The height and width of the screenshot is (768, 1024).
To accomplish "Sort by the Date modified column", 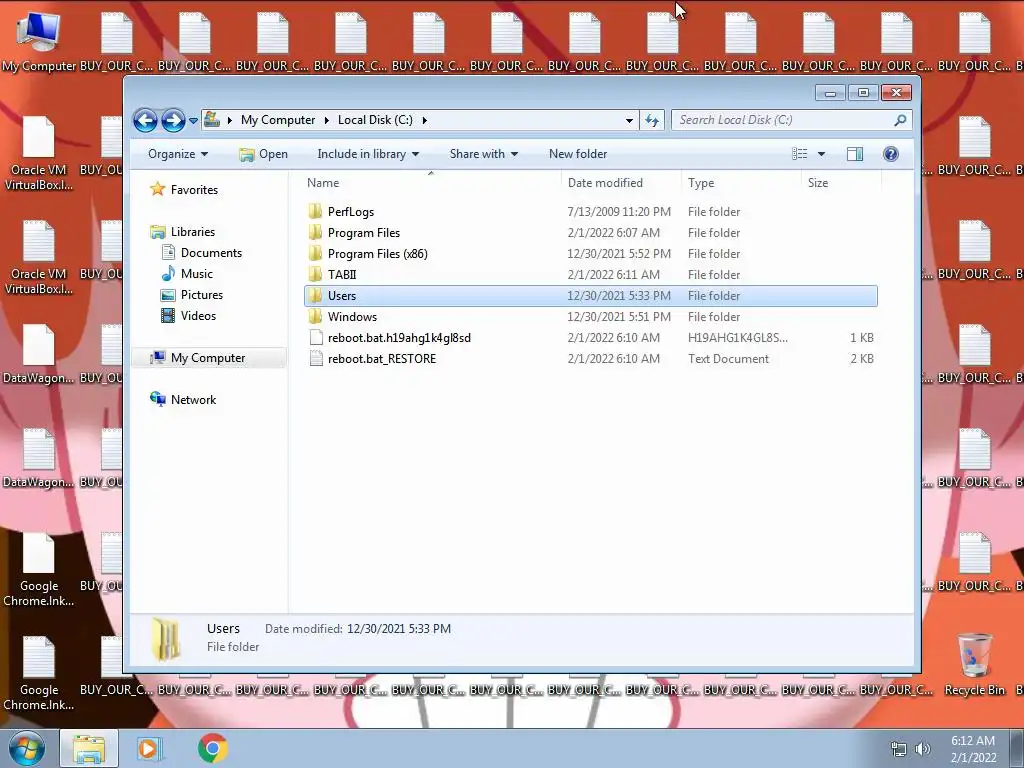I will (x=605, y=184).
